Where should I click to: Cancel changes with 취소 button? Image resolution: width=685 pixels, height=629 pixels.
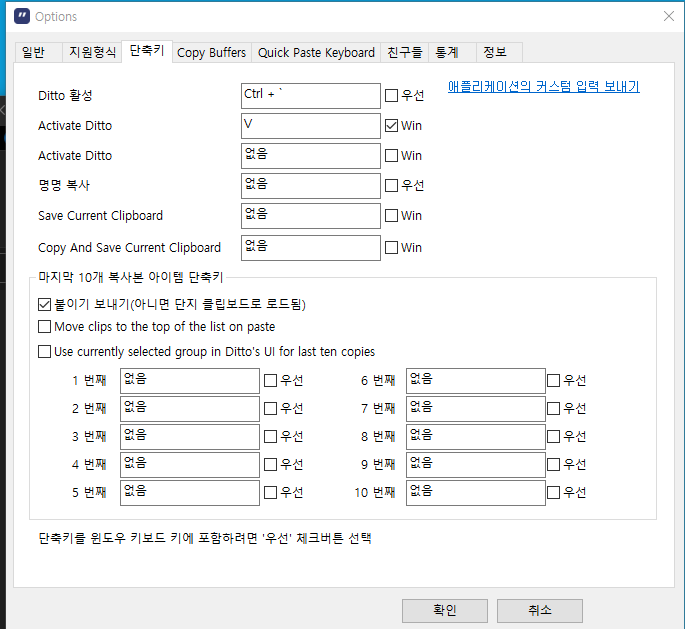(540, 610)
